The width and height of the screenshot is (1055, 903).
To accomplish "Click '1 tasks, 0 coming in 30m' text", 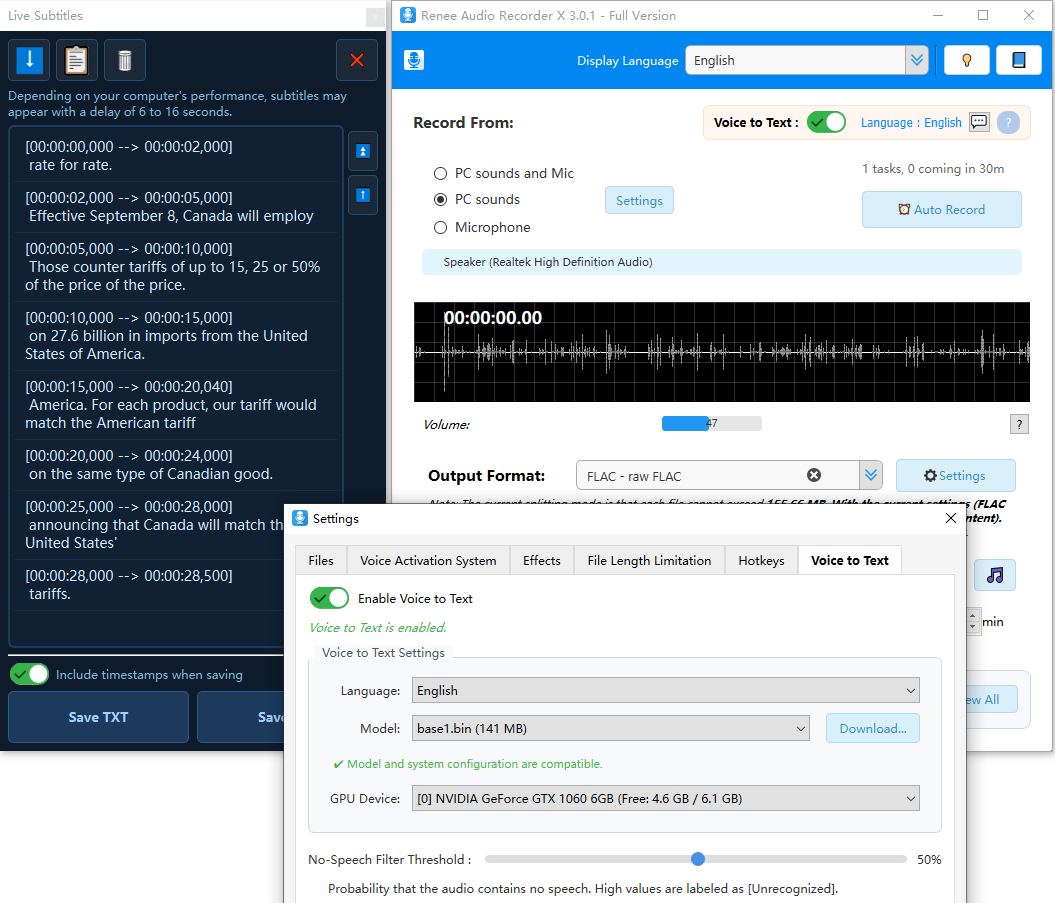I will tap(933, 169).
